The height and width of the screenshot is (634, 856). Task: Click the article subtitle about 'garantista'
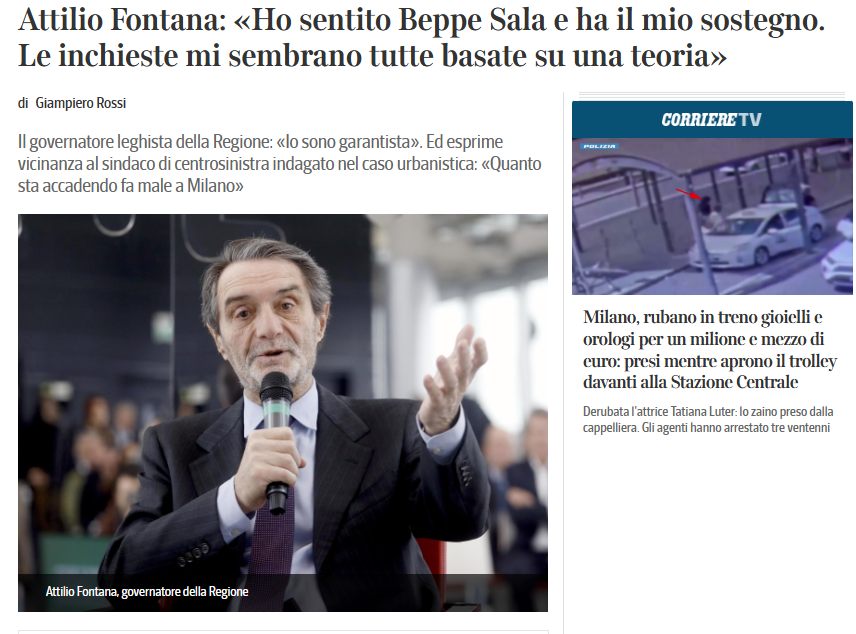280,163
